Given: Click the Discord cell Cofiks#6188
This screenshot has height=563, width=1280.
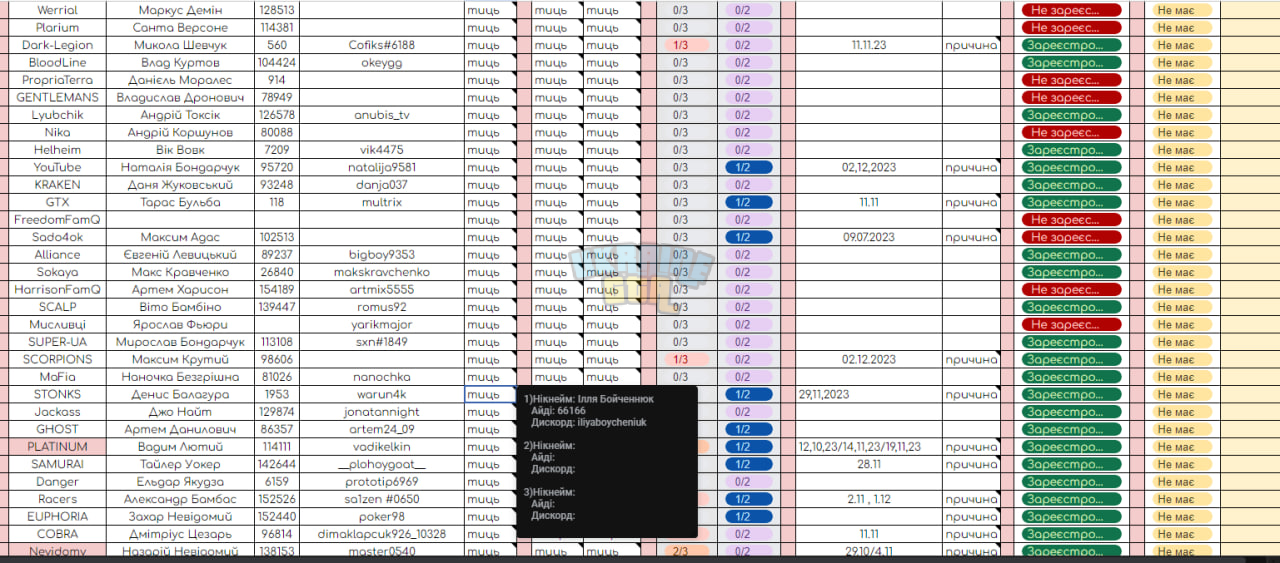Looking at the screenshot, I should [382, 45].
